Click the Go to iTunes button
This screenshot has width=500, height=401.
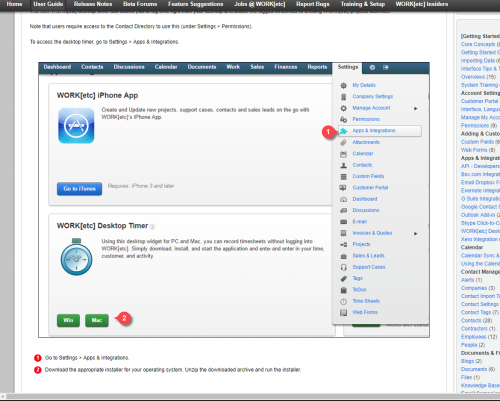[x=79, y=189]
